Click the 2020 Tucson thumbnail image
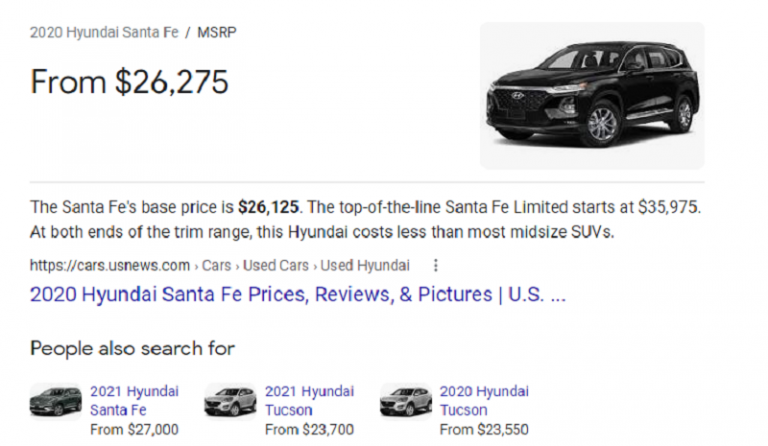 (x=406, y=401)
